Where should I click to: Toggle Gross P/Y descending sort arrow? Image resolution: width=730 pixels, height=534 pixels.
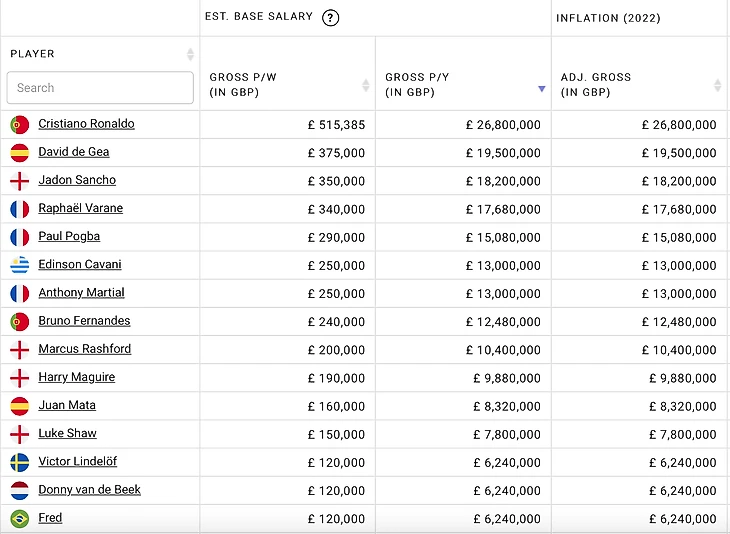[541, 88]
